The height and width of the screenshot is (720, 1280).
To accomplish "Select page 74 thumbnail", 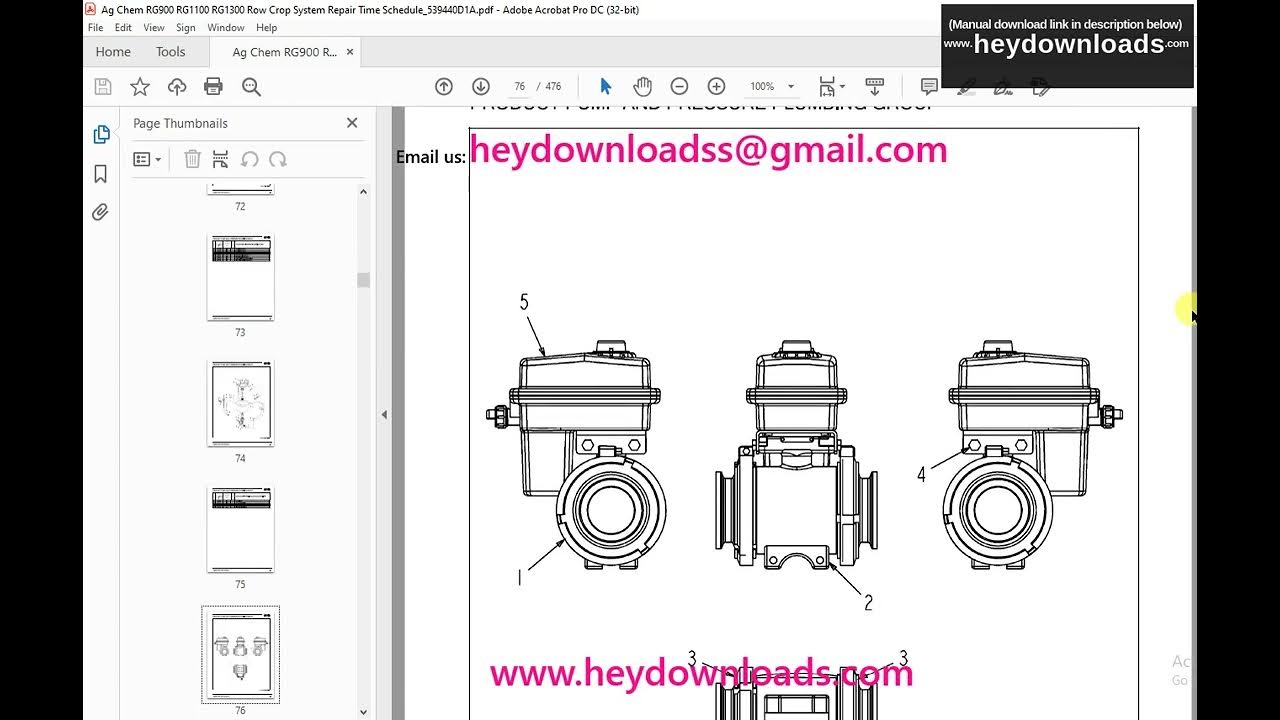I will click(240, 404).
